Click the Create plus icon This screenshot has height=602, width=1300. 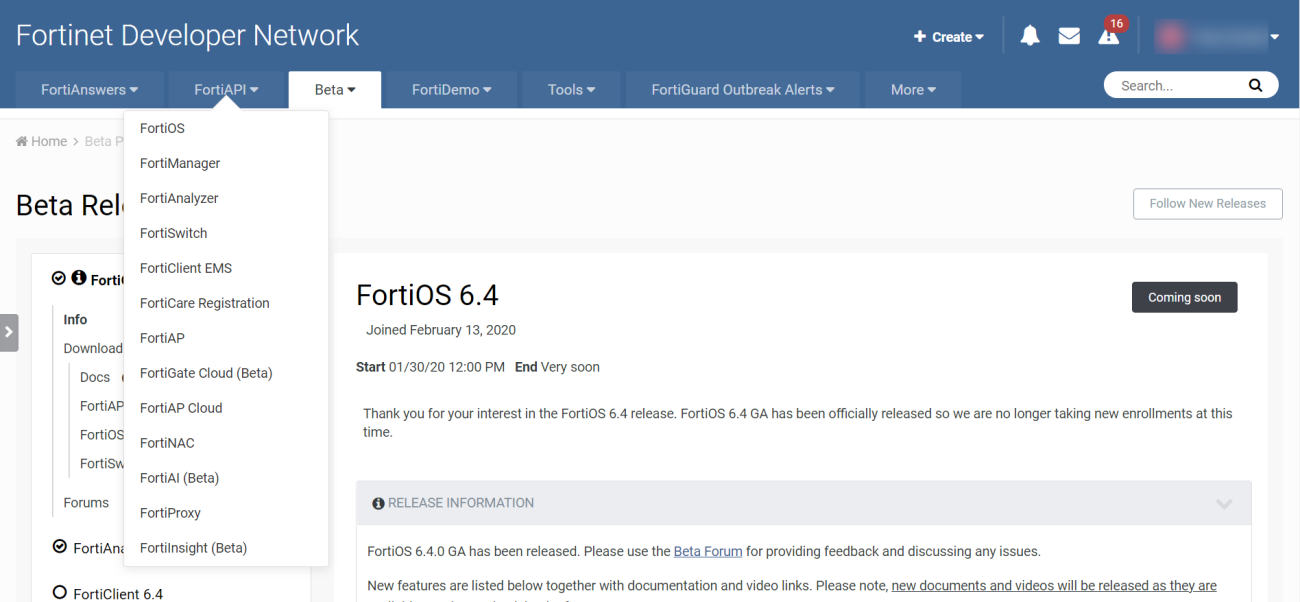(x=918, y=36)
